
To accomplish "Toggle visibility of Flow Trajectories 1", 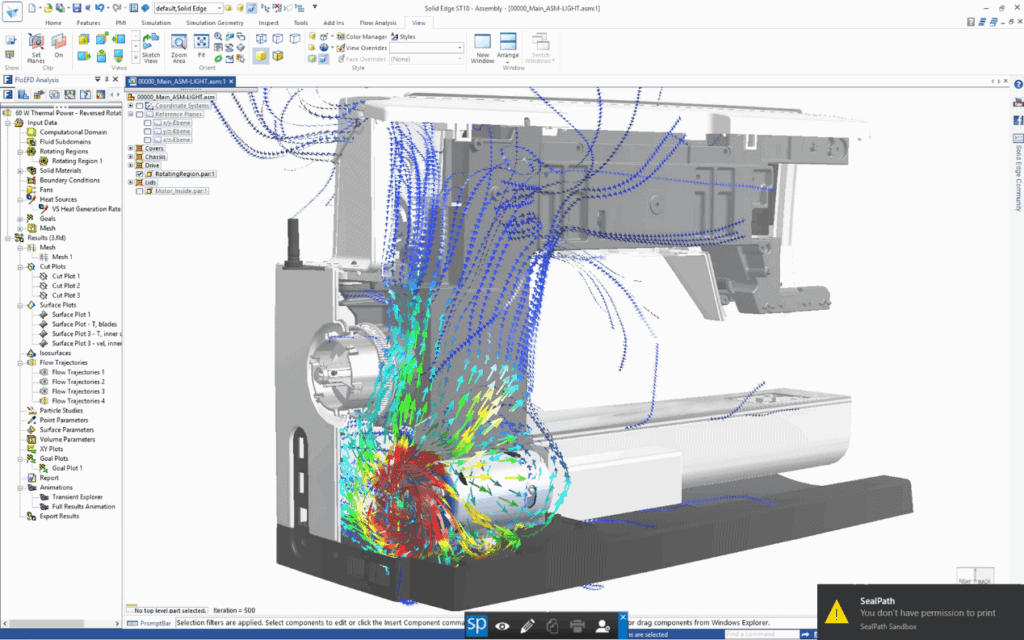I will click(44, 372).
